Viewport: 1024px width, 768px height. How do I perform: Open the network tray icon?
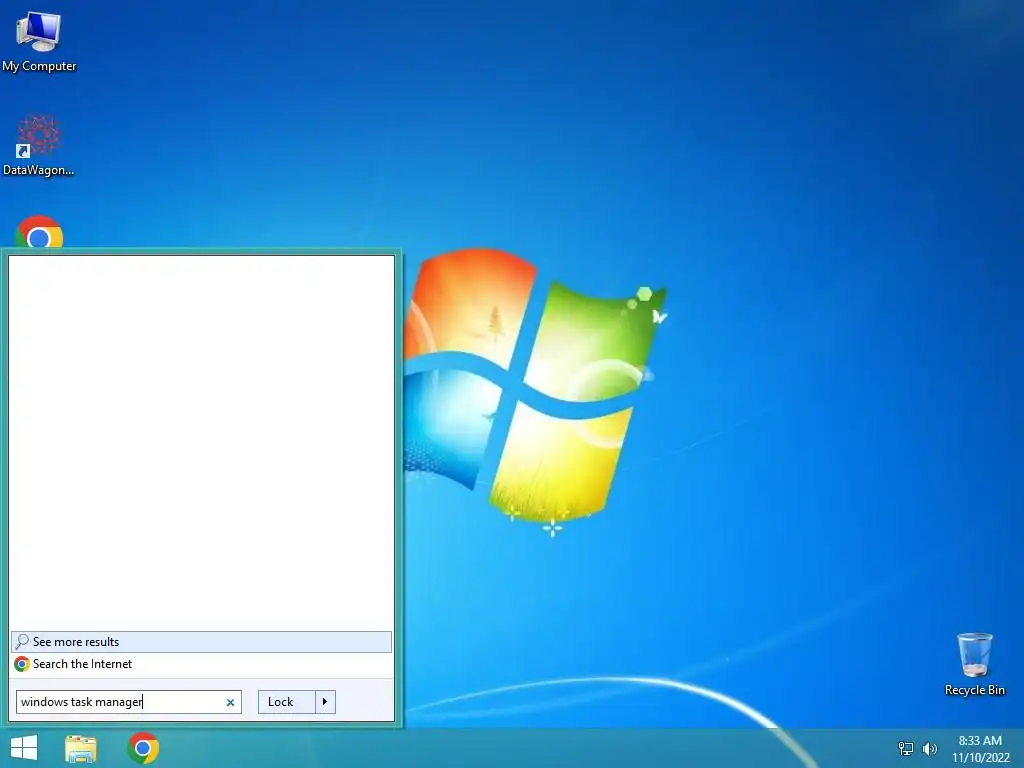tap(906, 748)
